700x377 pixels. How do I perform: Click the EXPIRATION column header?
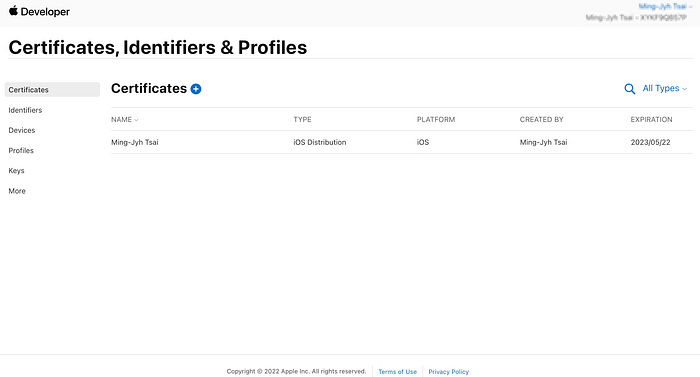click(x=651, y=119)
